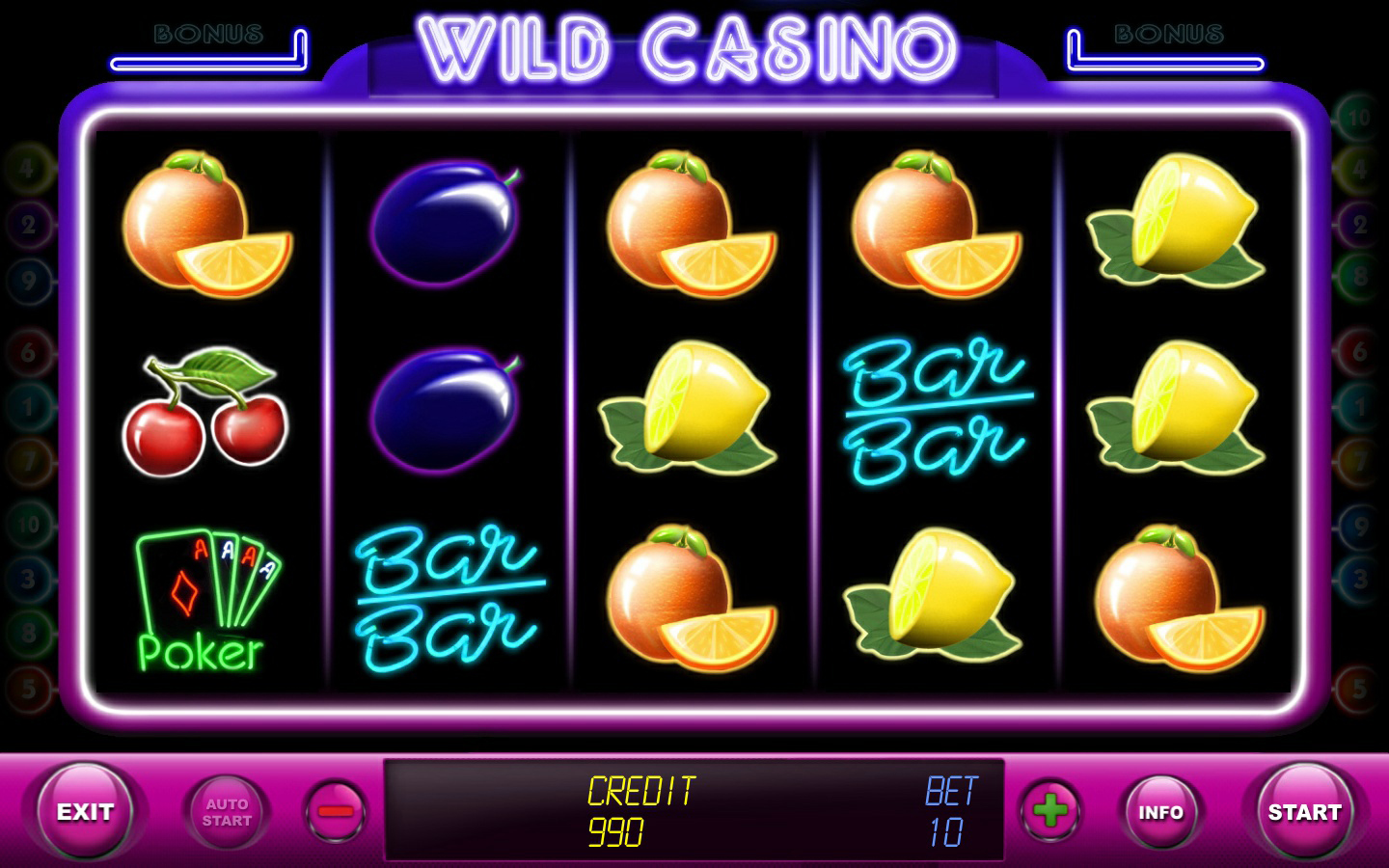Viewport: 1389px width, 868px height.
Task: Select the orange symbol on the first reel
Action: click(206, 223)
